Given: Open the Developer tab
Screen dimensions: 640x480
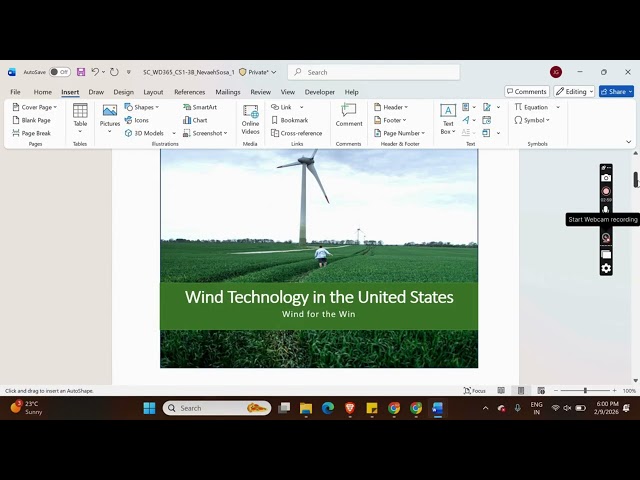Looking at the screenshot, I should (320, 92).
